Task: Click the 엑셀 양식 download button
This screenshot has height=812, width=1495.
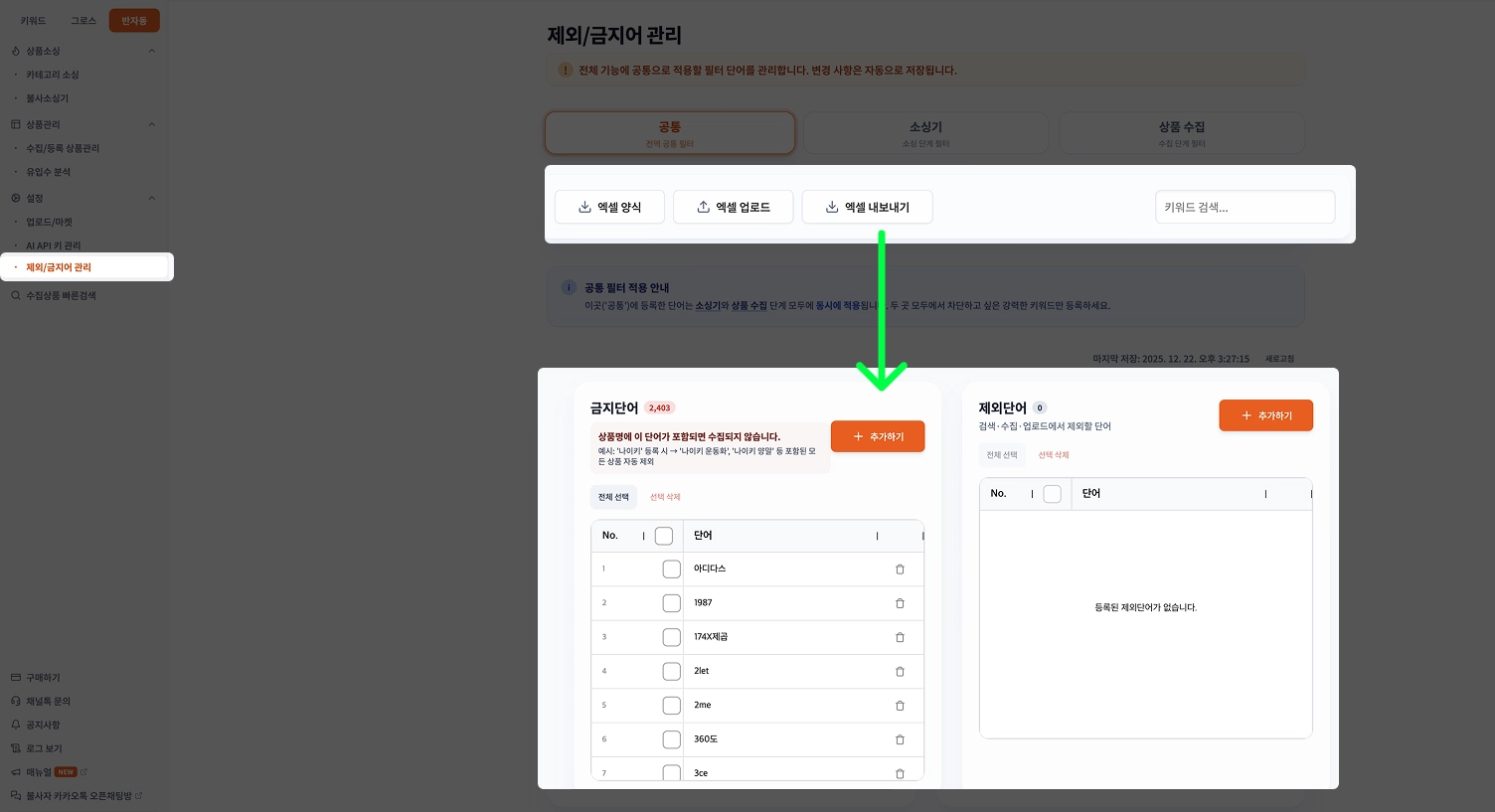Action: 609,207
